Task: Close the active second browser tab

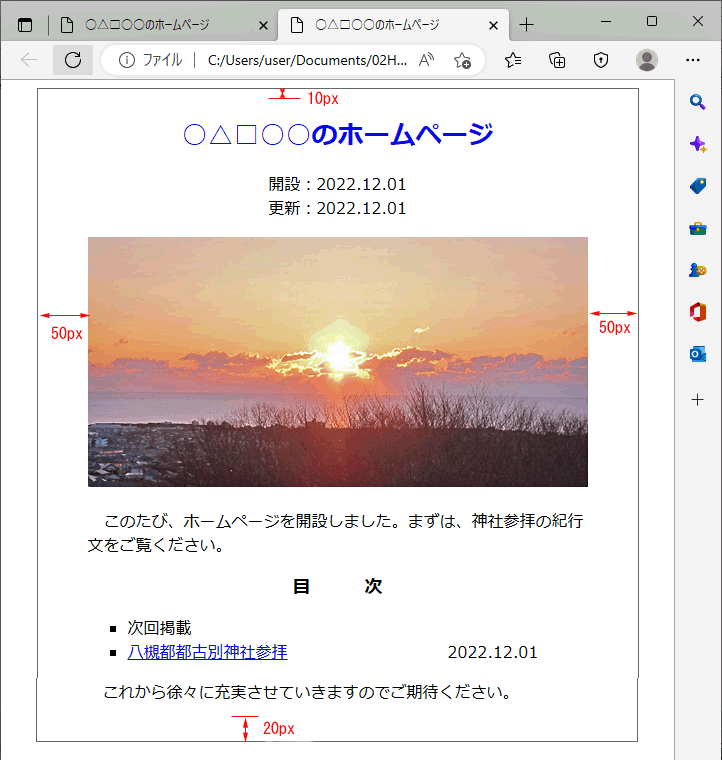Action: coord(493,25)
